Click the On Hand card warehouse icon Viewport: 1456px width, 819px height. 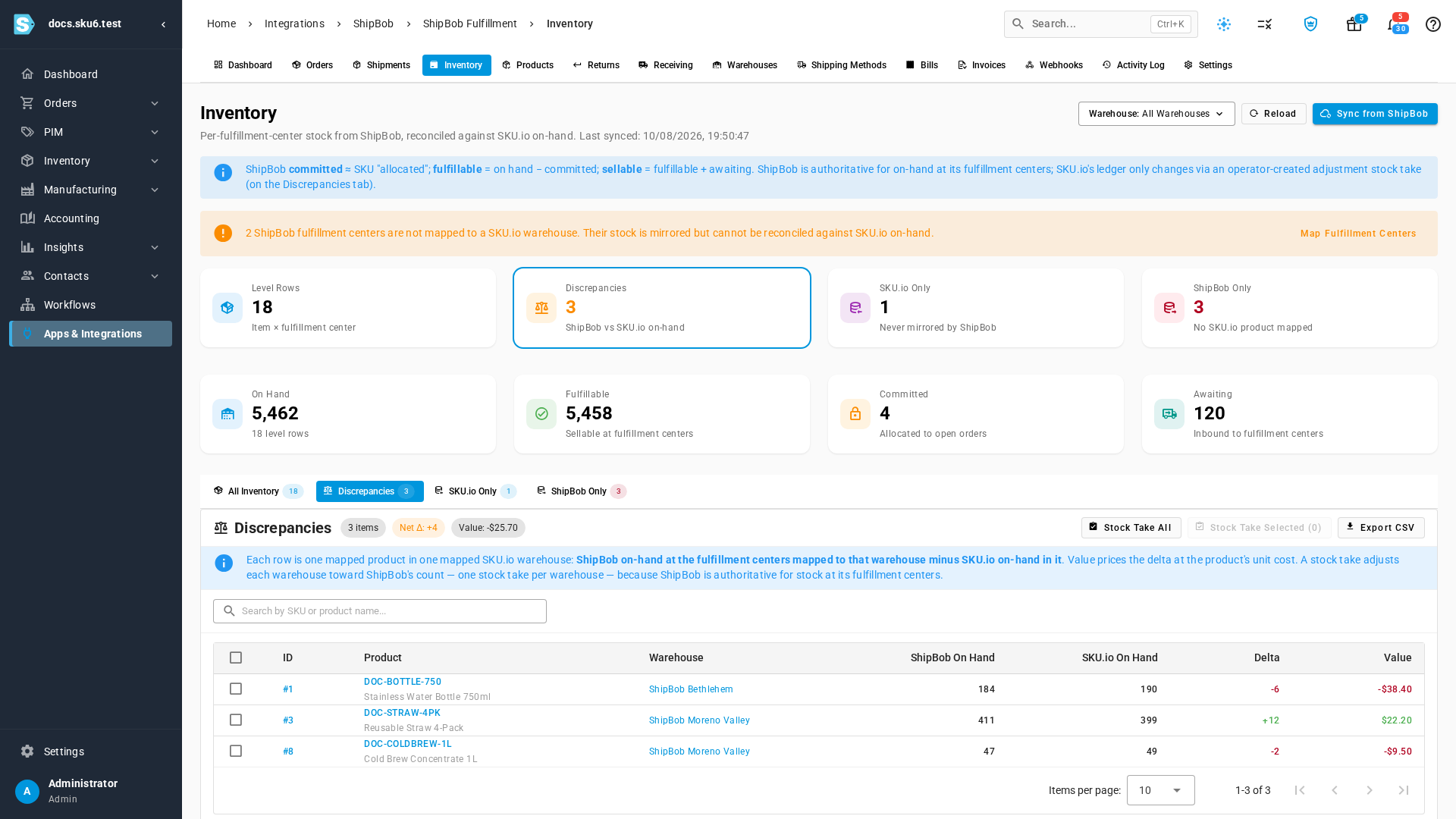coord(227,414)
